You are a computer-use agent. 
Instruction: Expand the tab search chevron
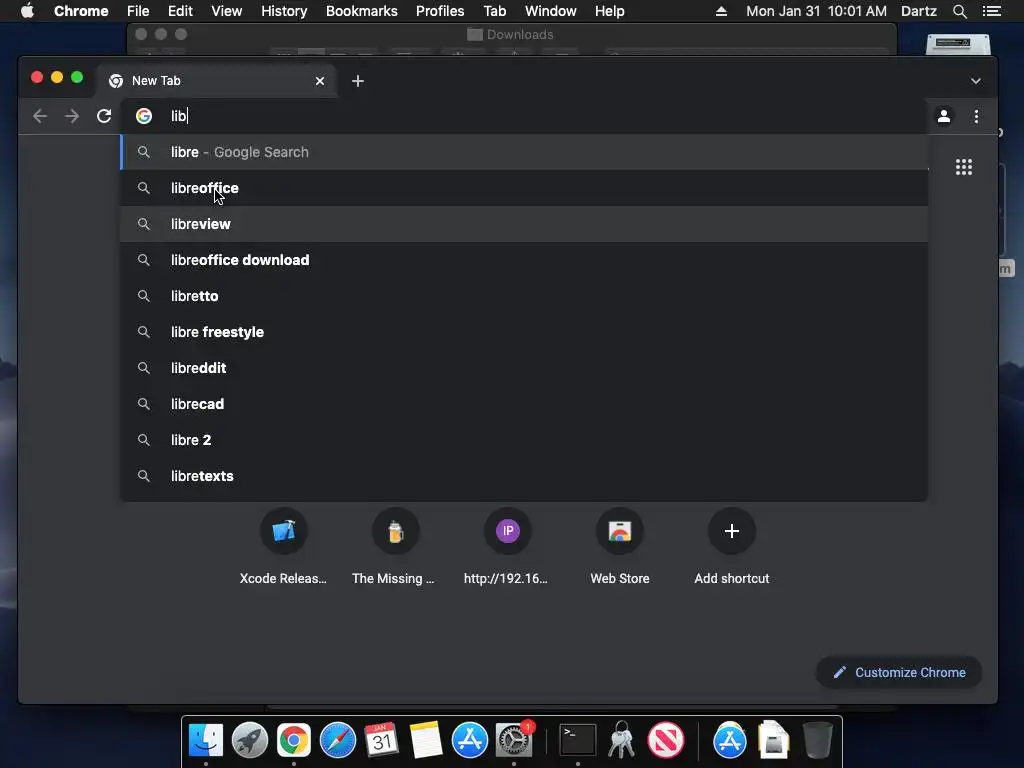976,81
